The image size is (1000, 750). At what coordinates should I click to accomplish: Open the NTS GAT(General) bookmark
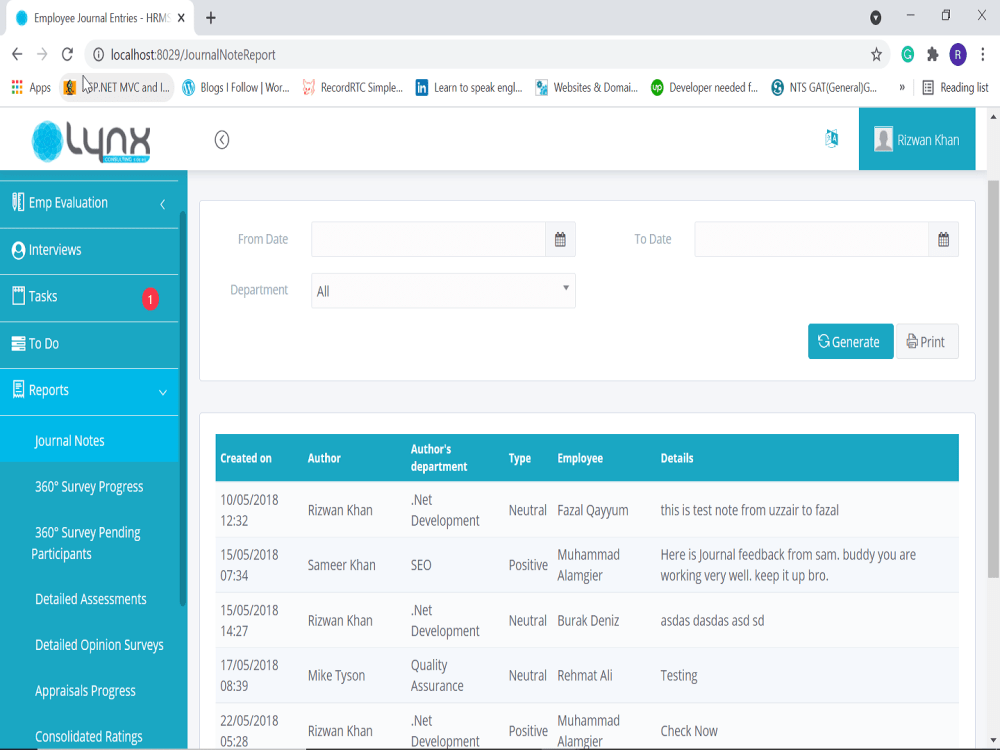click(x=823, y=87)
